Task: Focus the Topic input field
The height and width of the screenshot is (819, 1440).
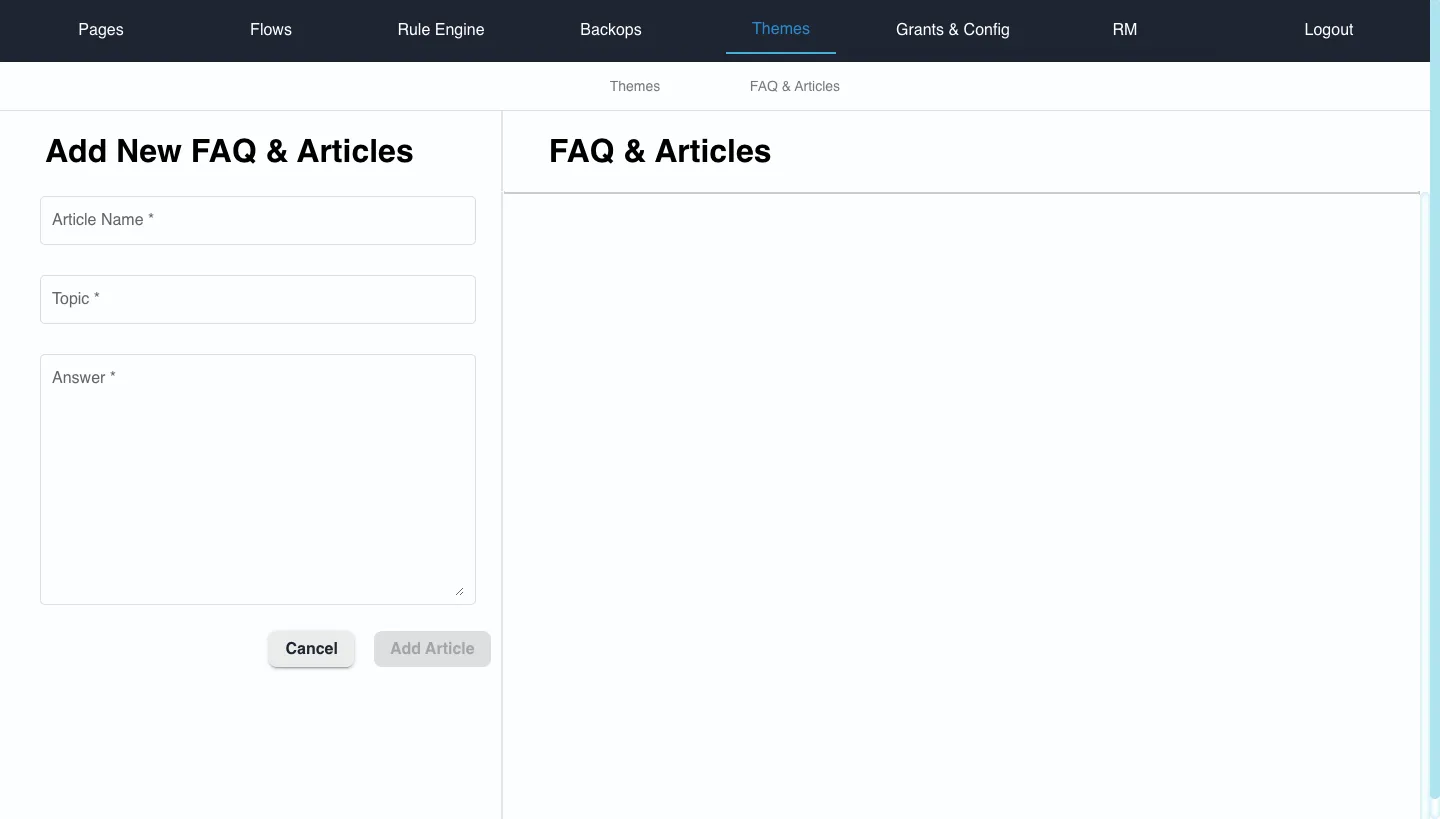Action: (258, 299)
